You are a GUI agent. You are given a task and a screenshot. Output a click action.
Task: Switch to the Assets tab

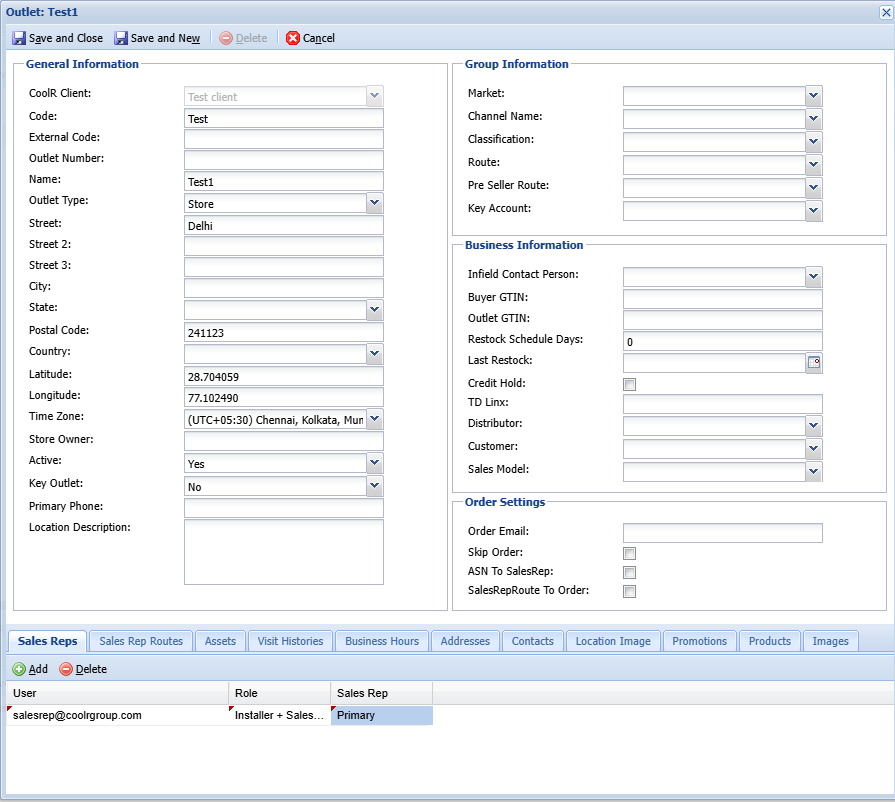[x=220, y=641]
